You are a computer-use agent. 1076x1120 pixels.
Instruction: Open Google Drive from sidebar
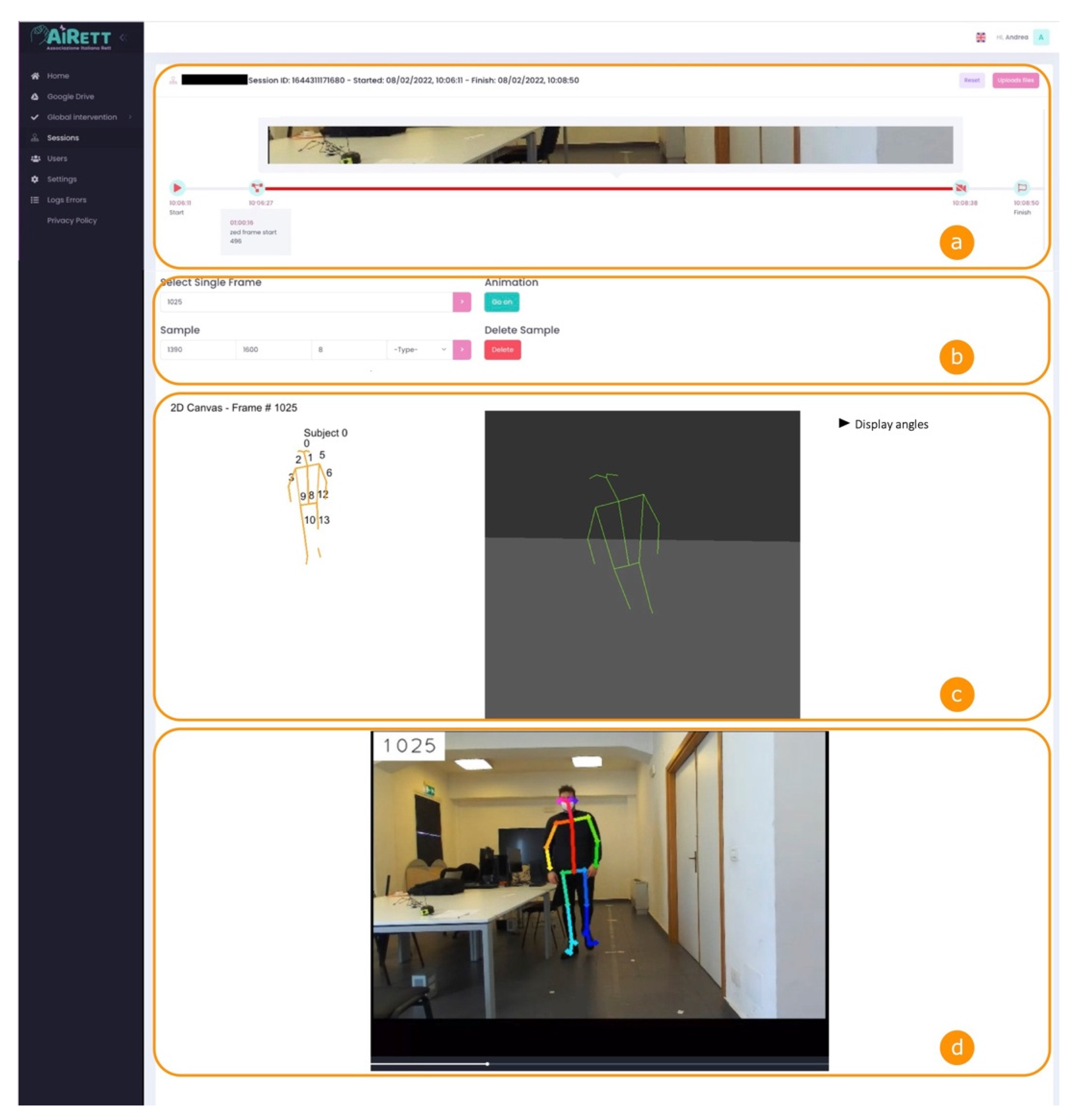coord(70,97)
